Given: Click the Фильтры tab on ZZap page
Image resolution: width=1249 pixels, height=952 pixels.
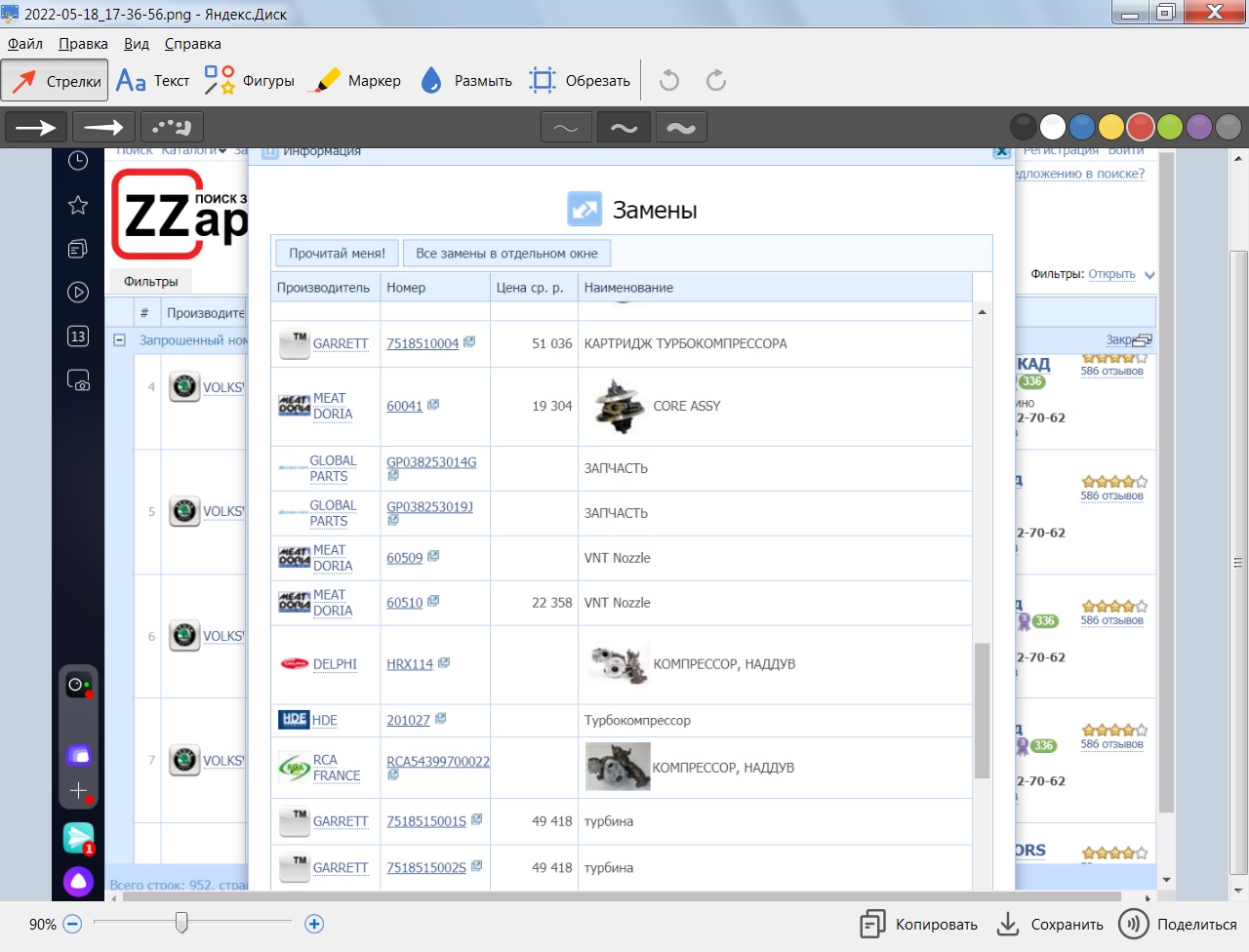Looking at the screenshot, I should pyautogui.click(x=151, y=281).
